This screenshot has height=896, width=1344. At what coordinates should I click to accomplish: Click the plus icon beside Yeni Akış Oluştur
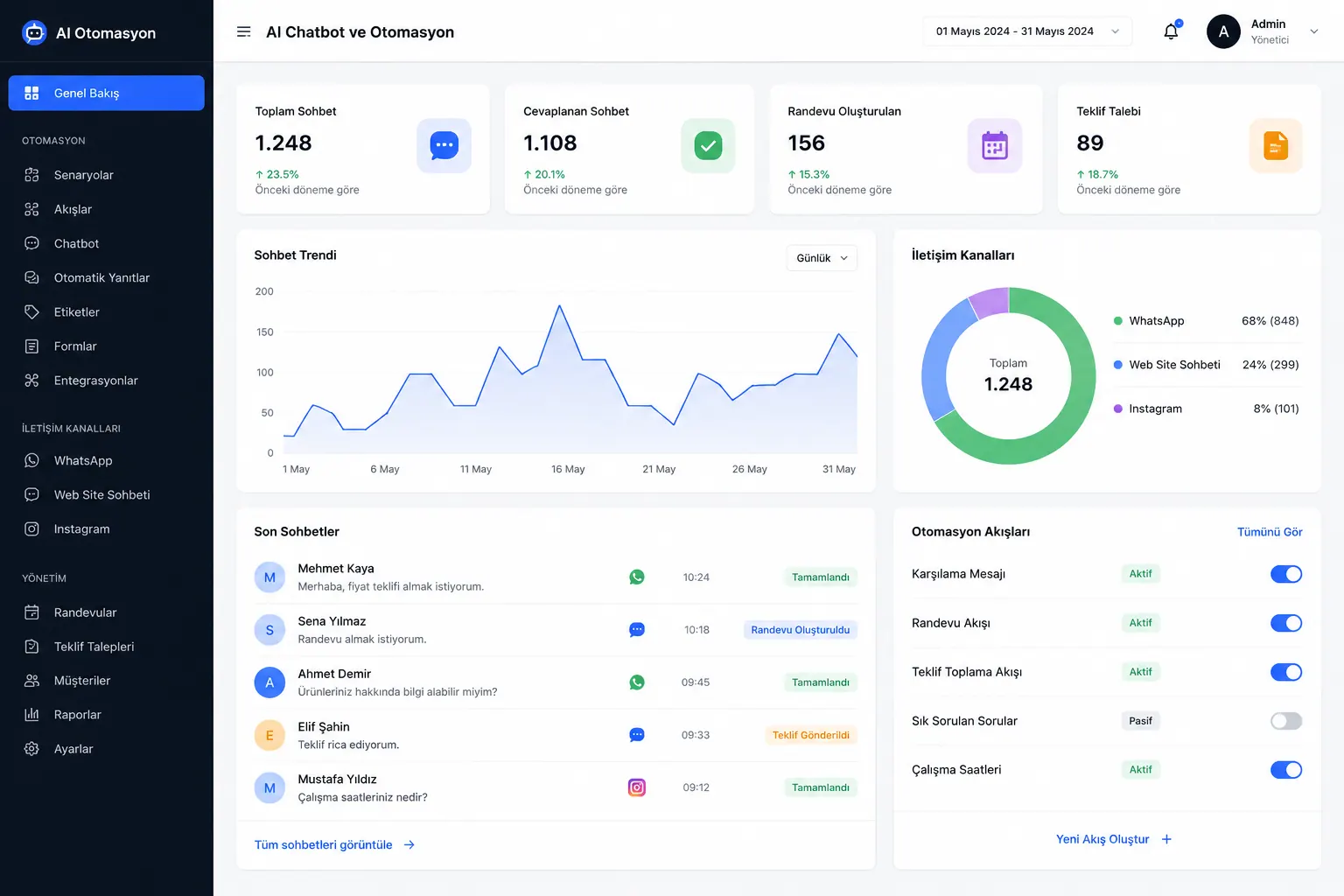[x=1166, y=839]
